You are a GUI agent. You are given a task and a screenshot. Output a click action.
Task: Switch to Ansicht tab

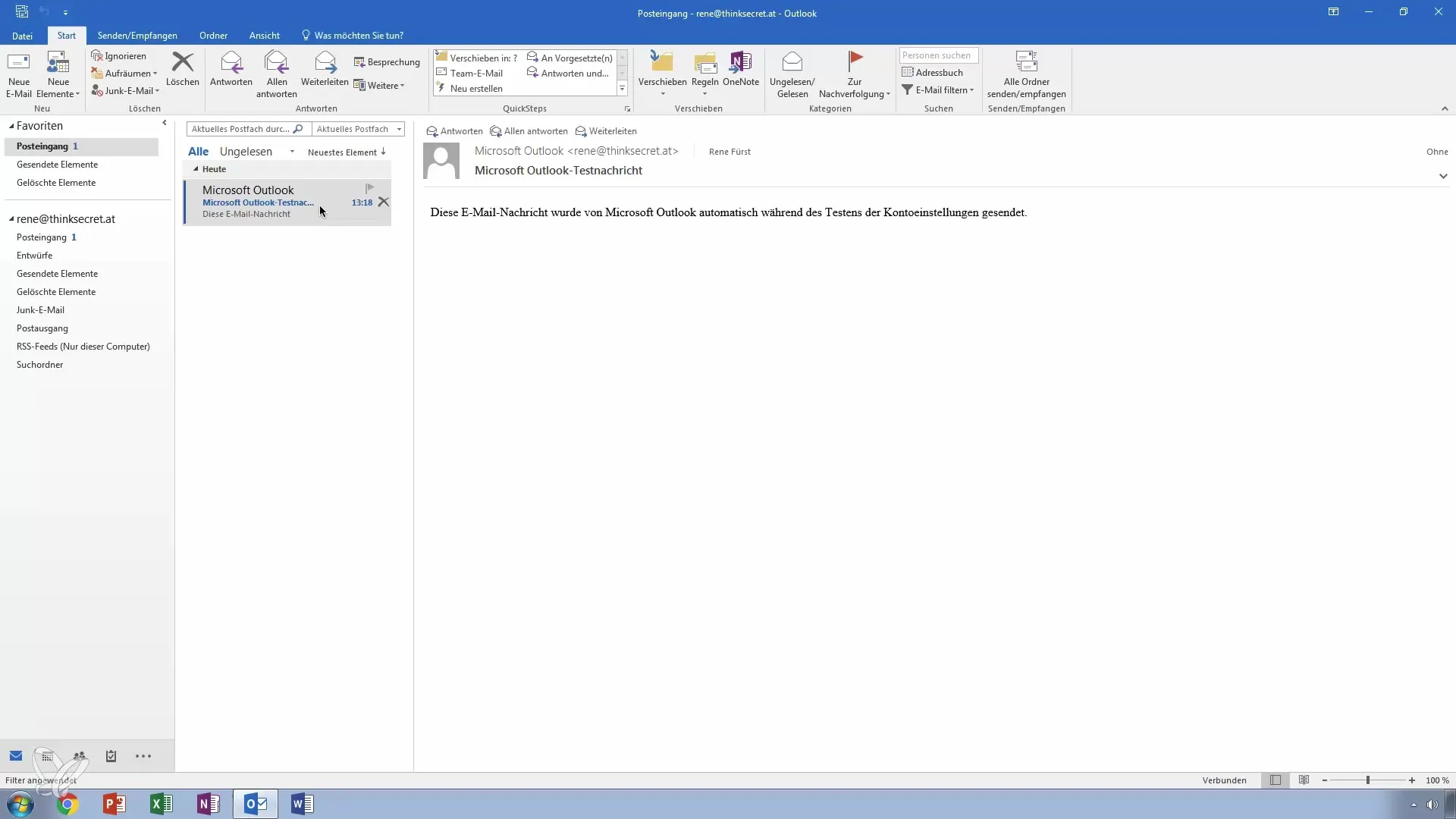[x=264, y=36]
